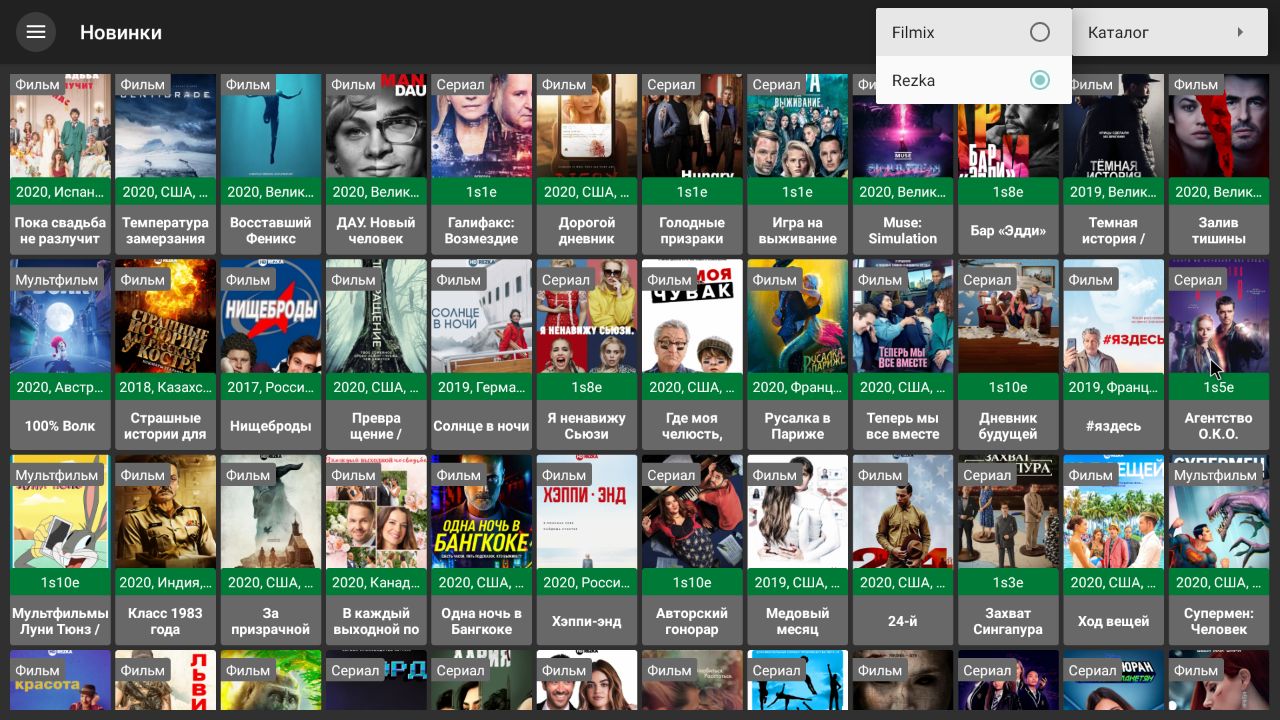Select the Filmix radio button
Viewport: 1280px width, 720px height.
click(1040, 32)
